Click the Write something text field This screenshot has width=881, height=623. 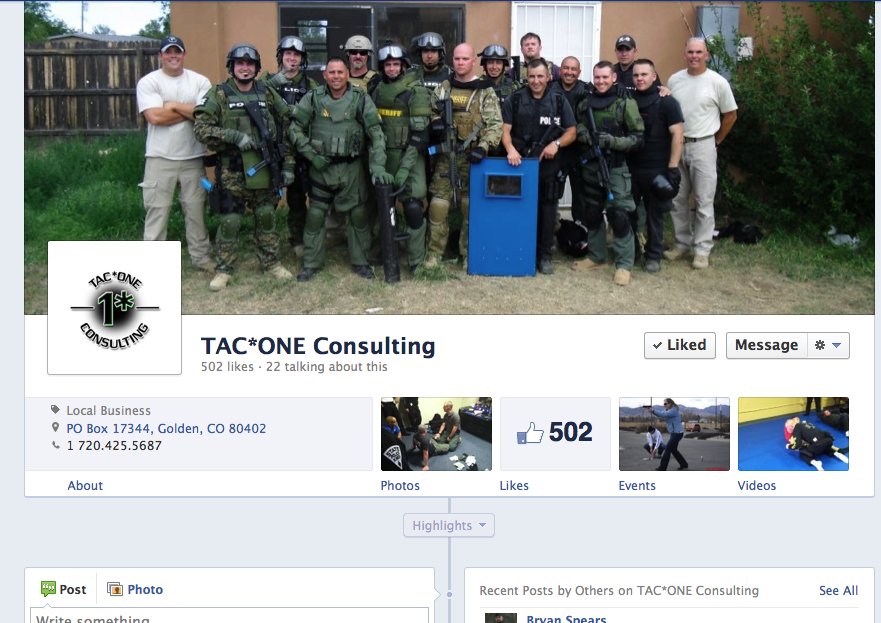(x=229, y=616)
